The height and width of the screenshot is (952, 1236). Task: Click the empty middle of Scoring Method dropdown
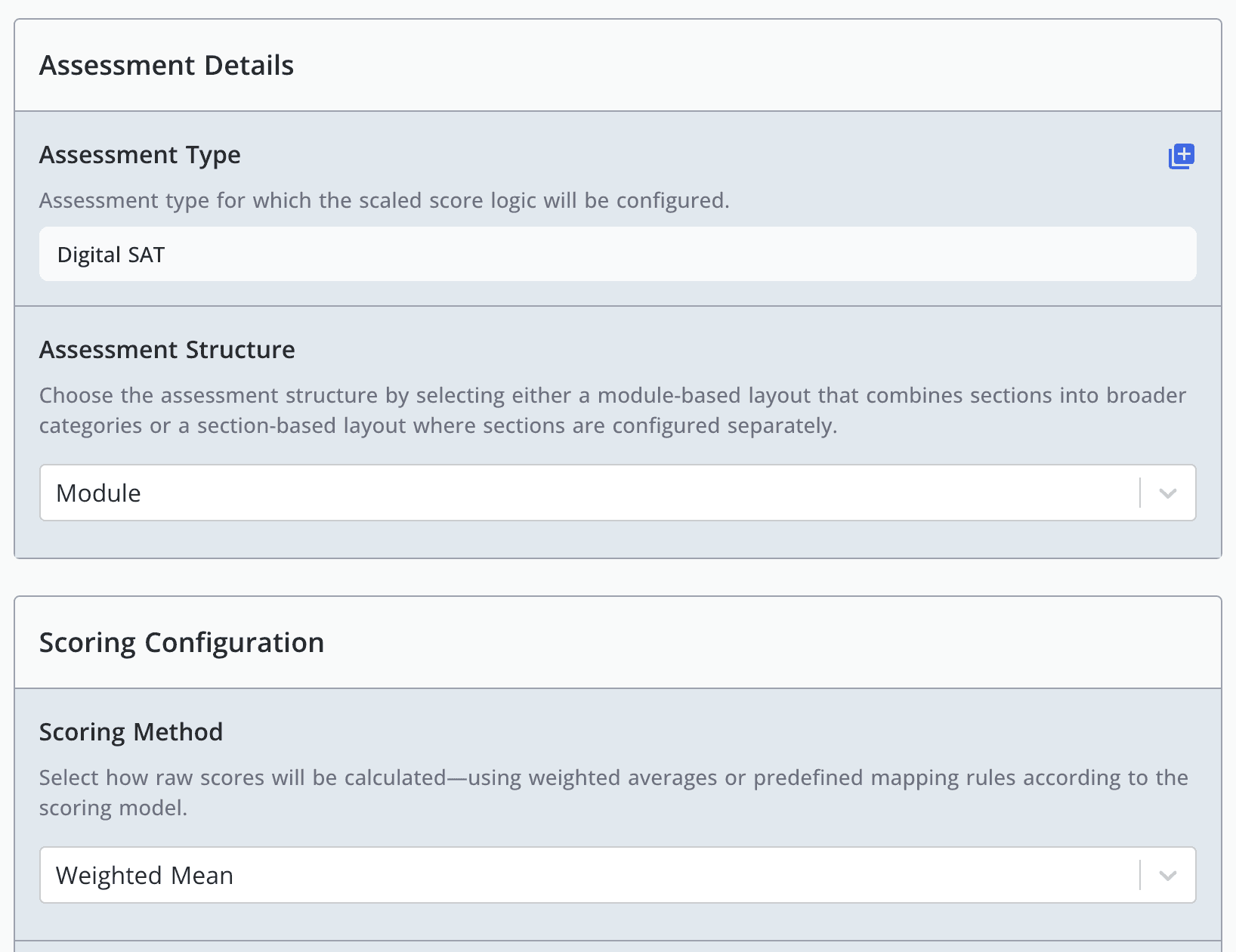604,876
